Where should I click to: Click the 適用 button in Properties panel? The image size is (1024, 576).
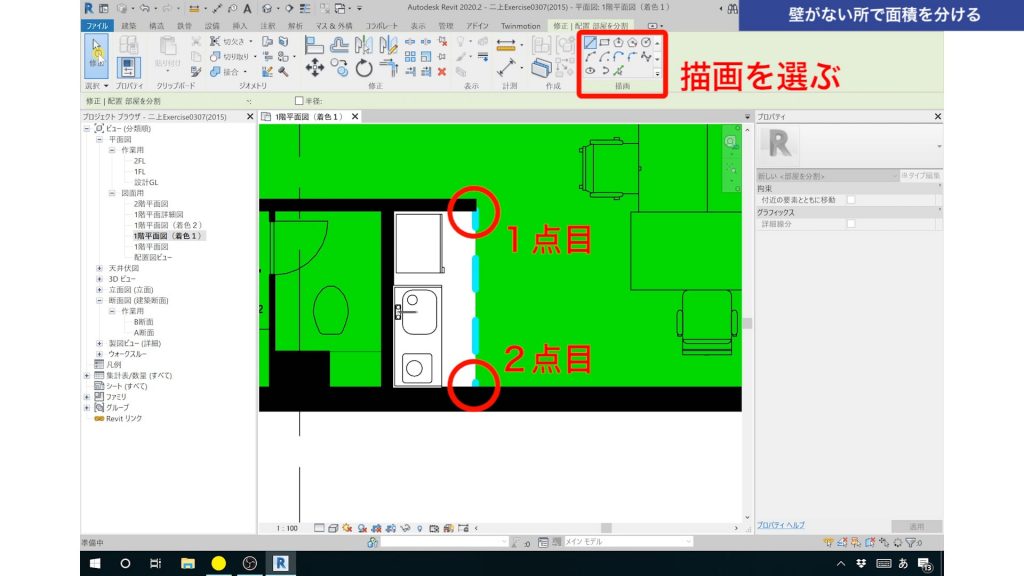917,525
